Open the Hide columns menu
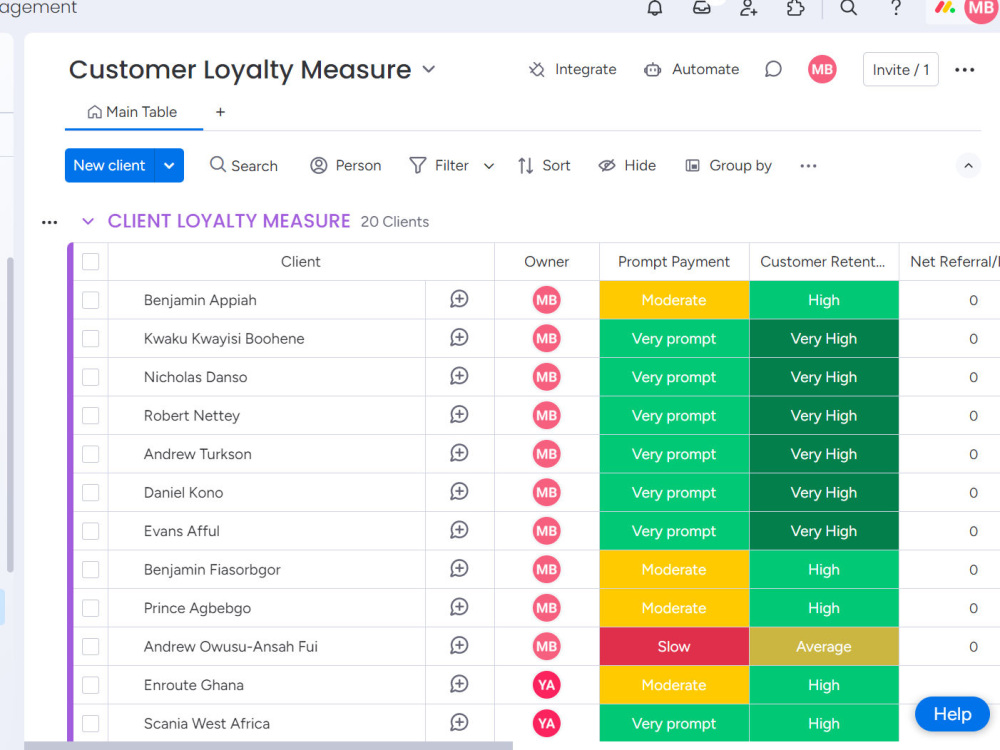Image resolution: width=1000 pixels, height=750 pixels. (627, 166)
